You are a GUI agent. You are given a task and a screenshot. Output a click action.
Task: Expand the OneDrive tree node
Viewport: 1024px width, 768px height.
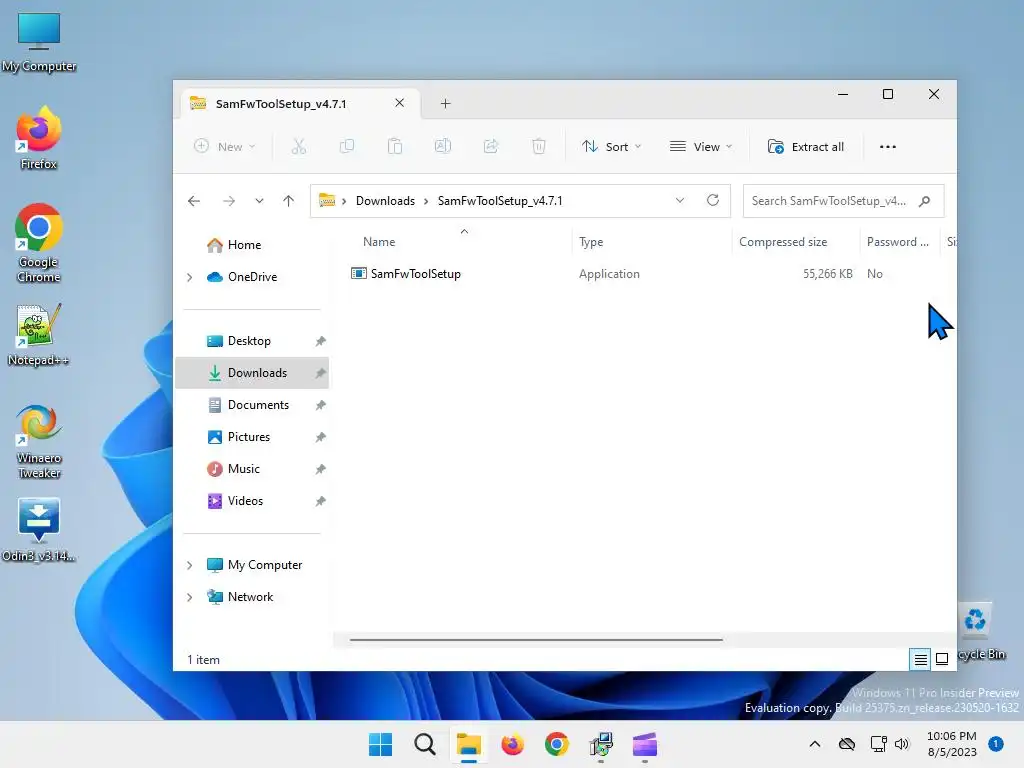[189, 278]
